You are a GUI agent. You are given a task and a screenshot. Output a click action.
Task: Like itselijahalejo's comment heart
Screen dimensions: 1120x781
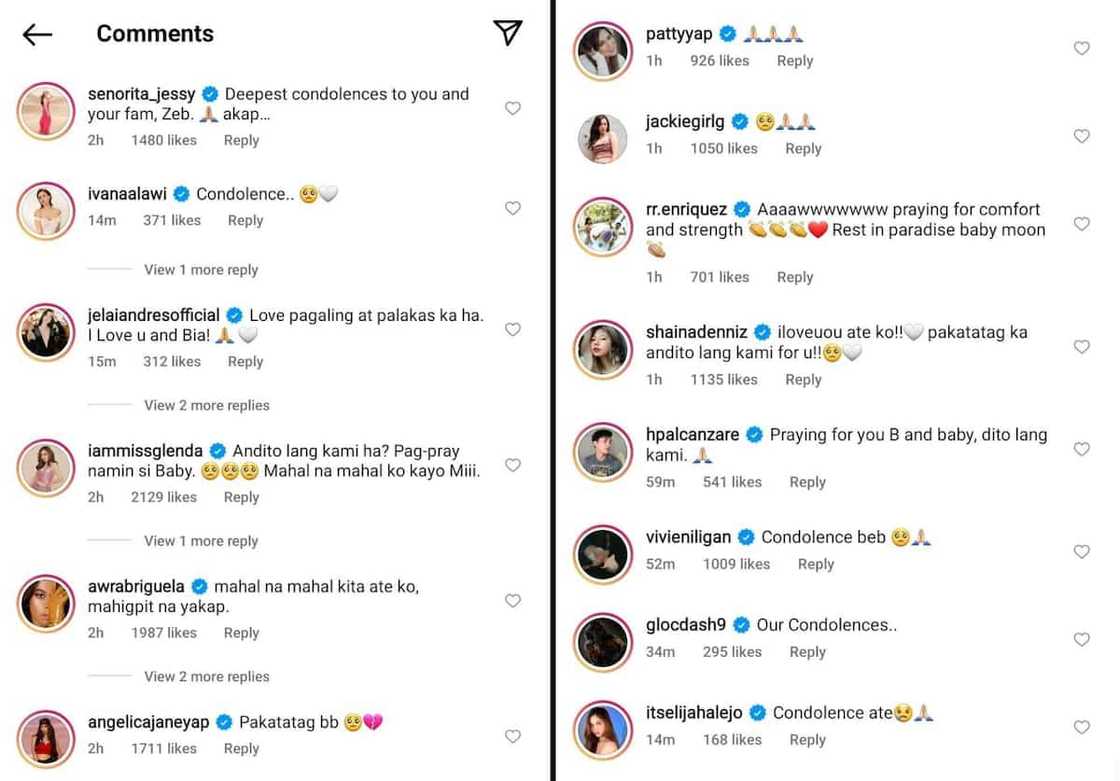coord(1081,727)
